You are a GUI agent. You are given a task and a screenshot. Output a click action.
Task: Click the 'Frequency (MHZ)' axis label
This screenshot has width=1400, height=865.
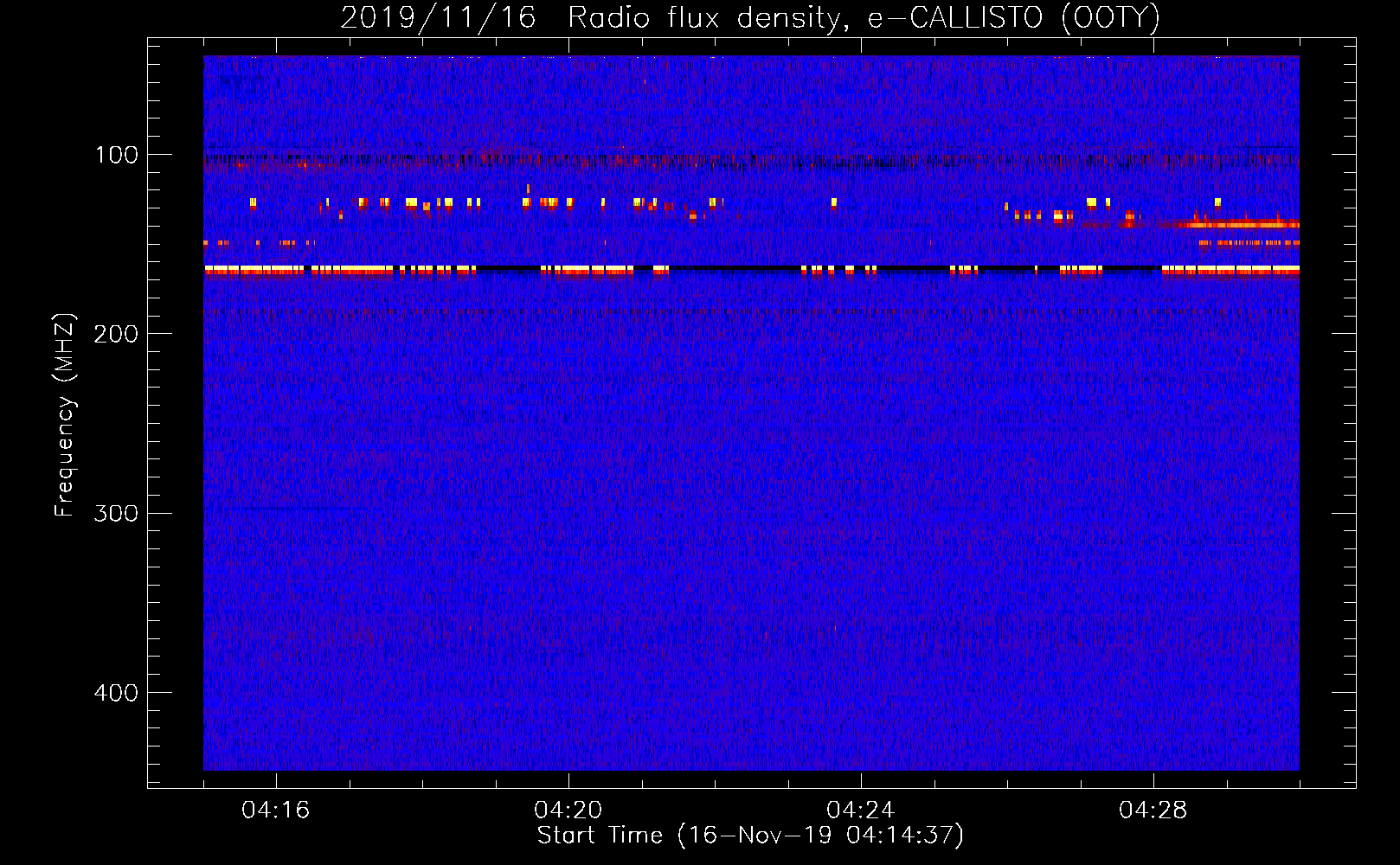[x=65, y=415]
